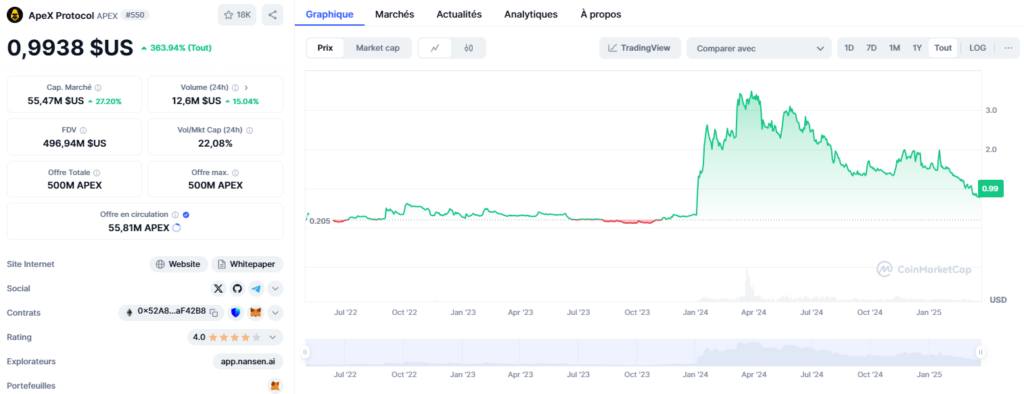1024x394 pixels.
Task: Open the Comparer avec dropdown
Action: point(759,48)
